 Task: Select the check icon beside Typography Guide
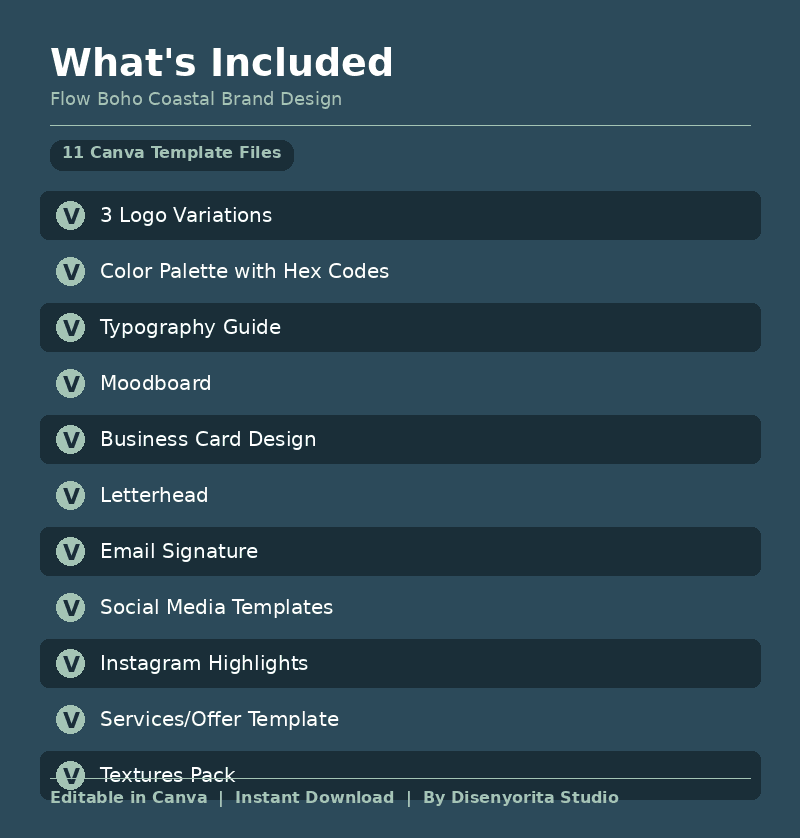click(x=70, y=327)
